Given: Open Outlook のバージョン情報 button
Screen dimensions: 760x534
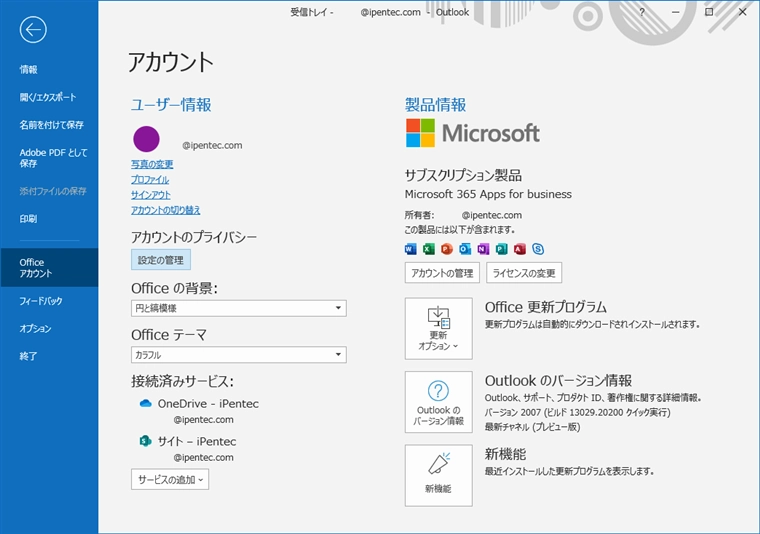Looking at the screenshot, I should tap(439, 402).
